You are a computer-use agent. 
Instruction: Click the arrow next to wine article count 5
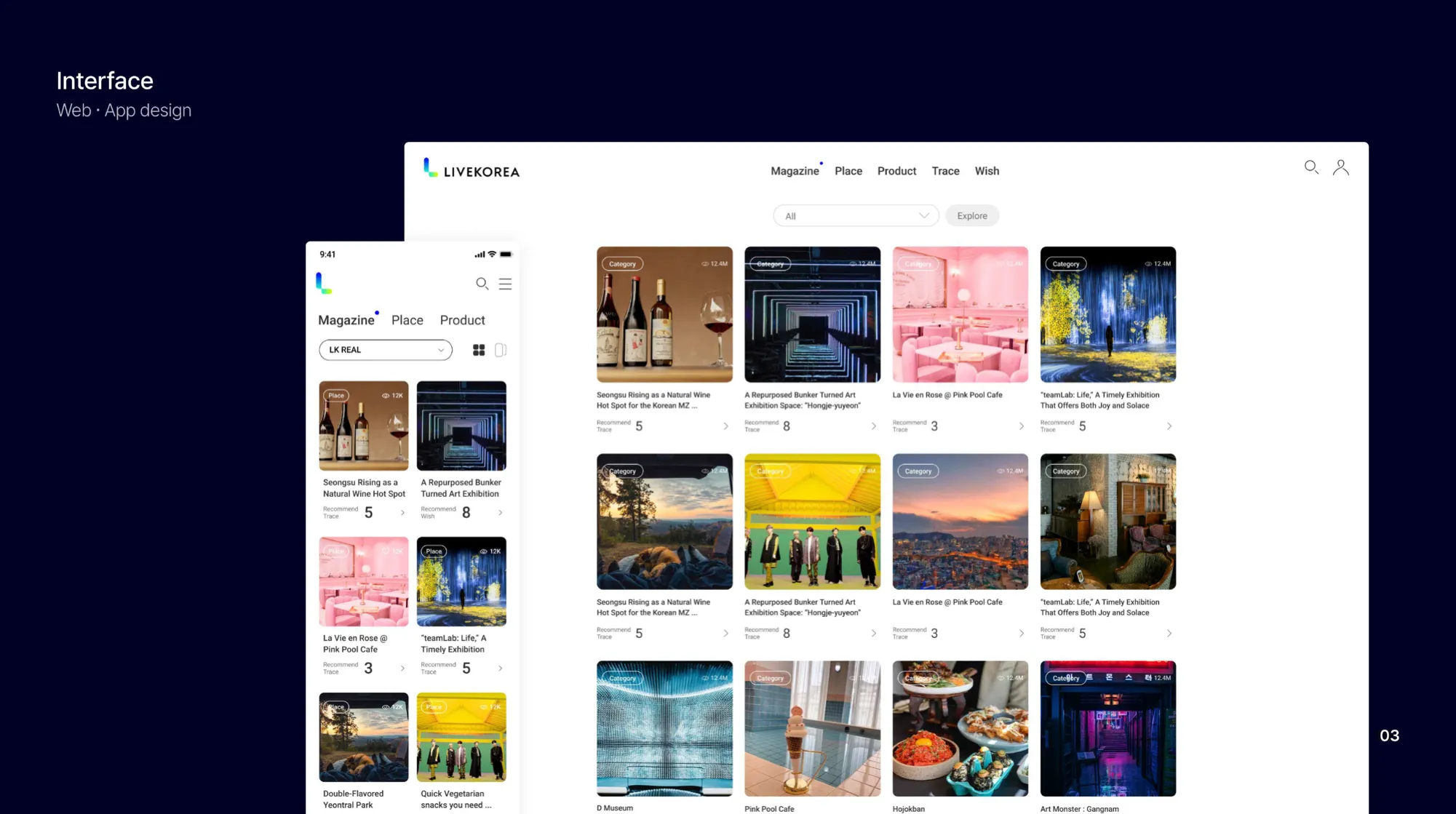[x=725, y=426]
